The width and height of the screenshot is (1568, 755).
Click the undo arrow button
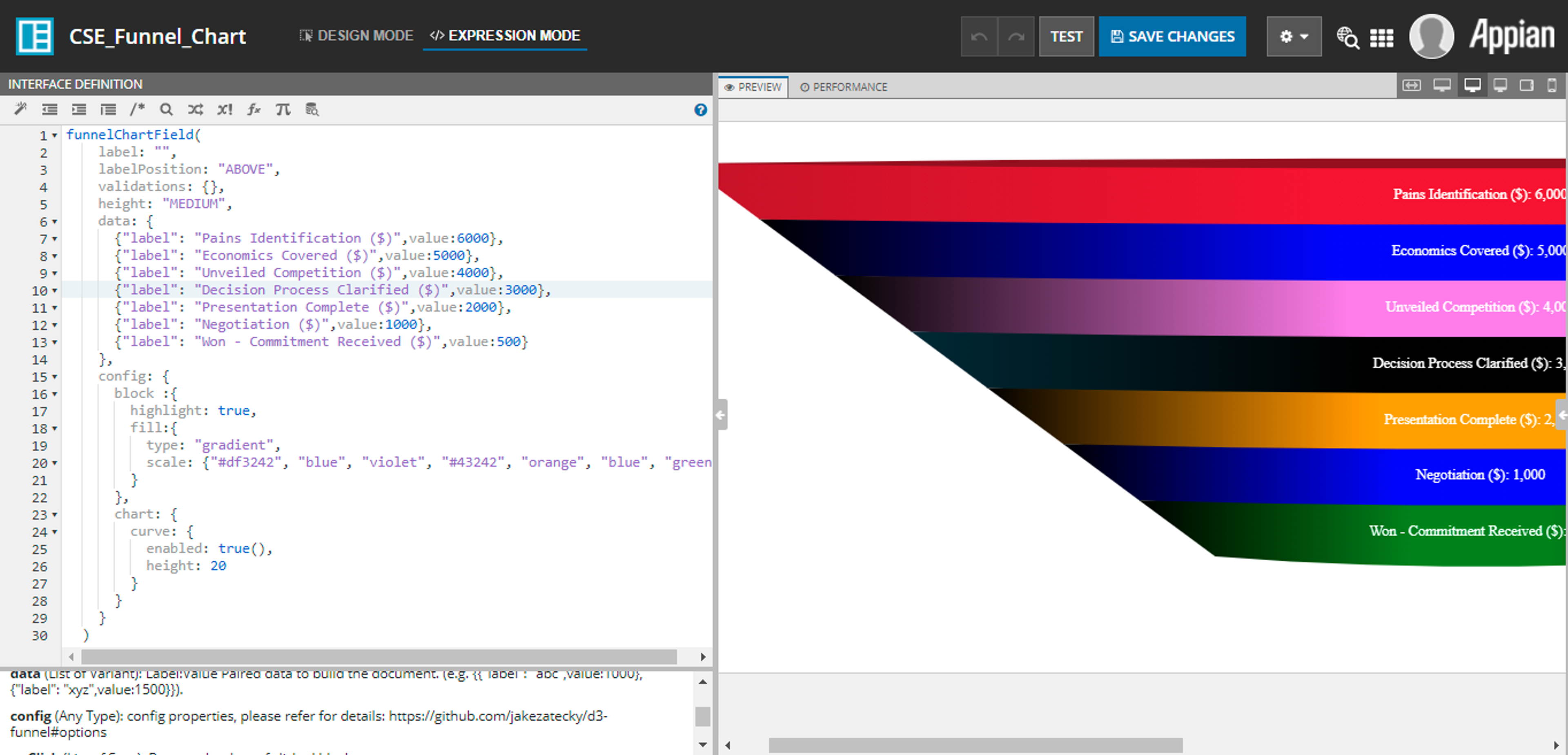pyautogui.click(x=979, y=36)
